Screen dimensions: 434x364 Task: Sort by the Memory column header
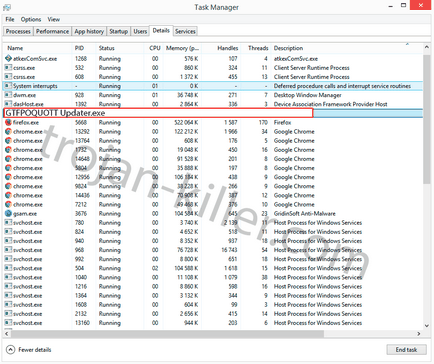[182, 48]
